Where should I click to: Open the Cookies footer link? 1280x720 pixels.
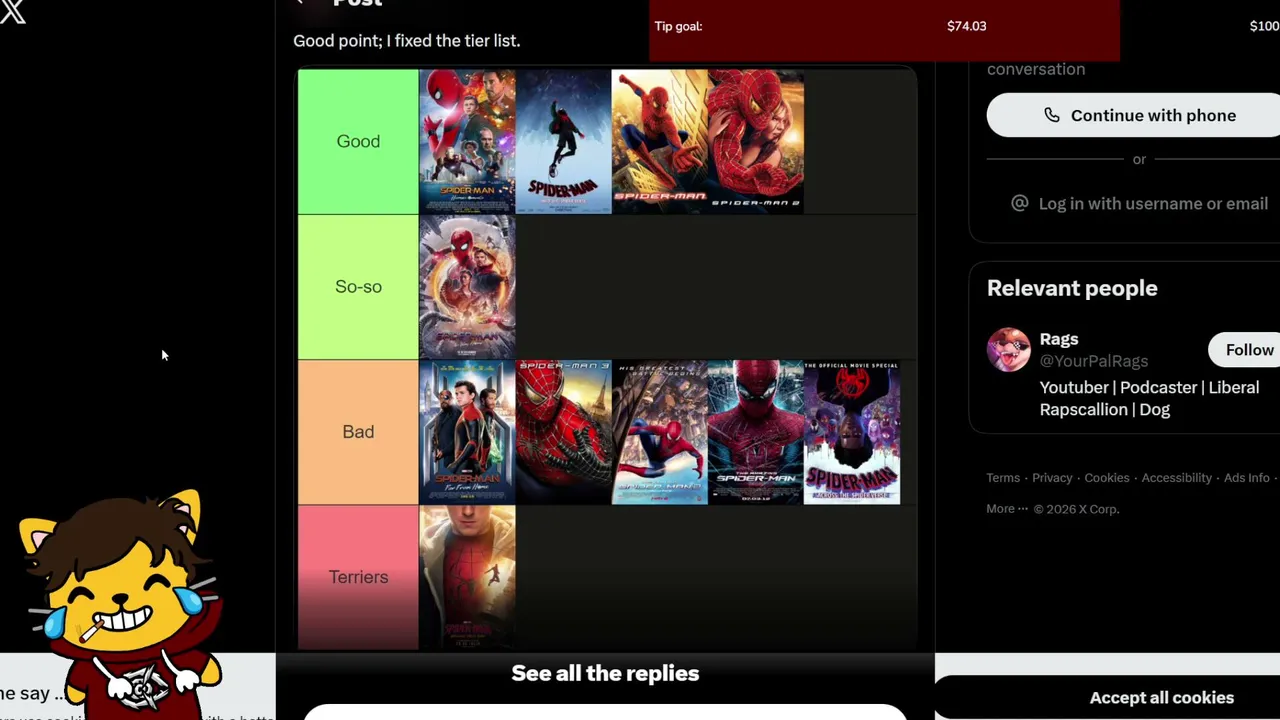click(x=1107, y=478)
